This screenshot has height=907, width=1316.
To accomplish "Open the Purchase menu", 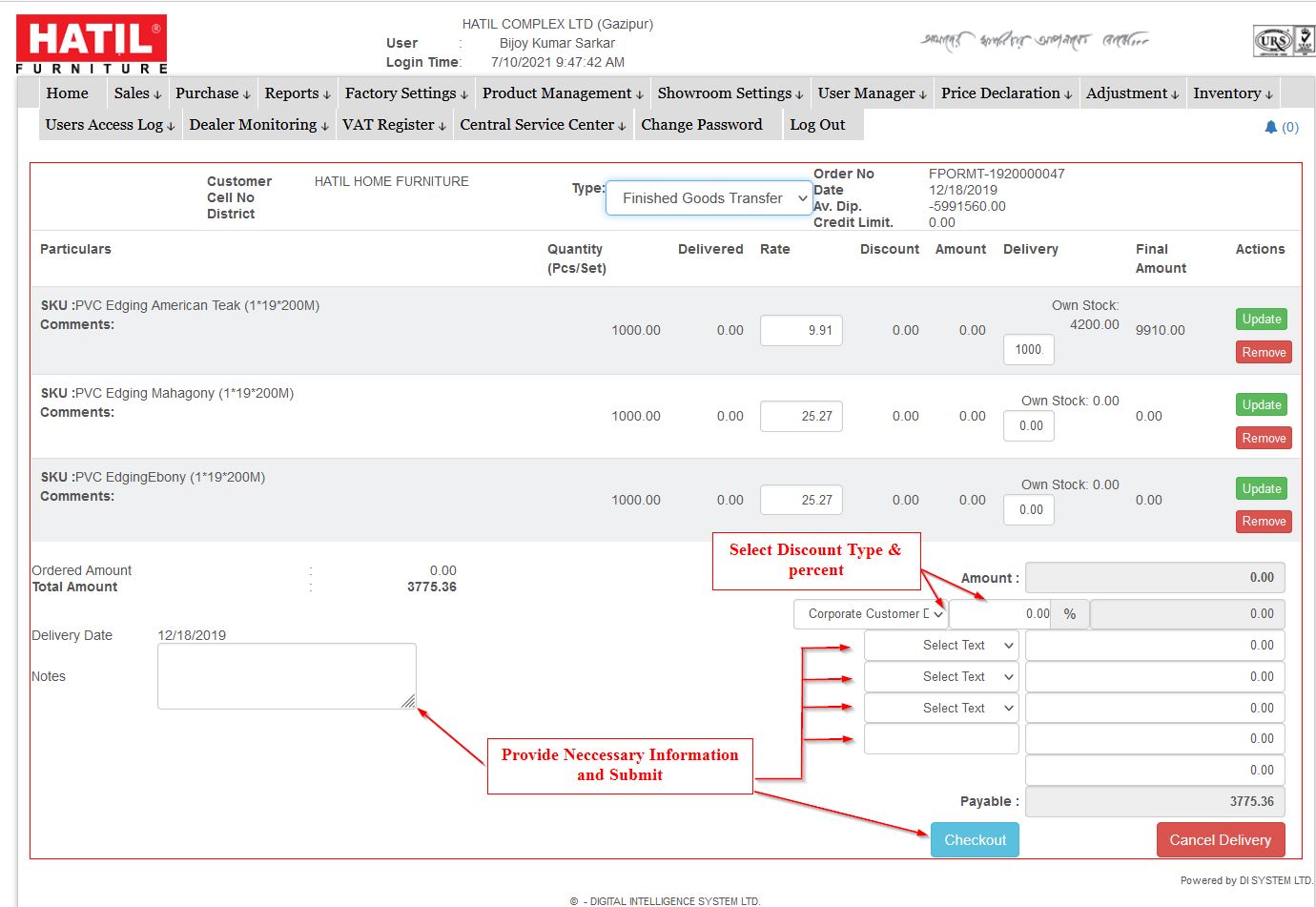I will pyautogui.click(x=213, y=93).
